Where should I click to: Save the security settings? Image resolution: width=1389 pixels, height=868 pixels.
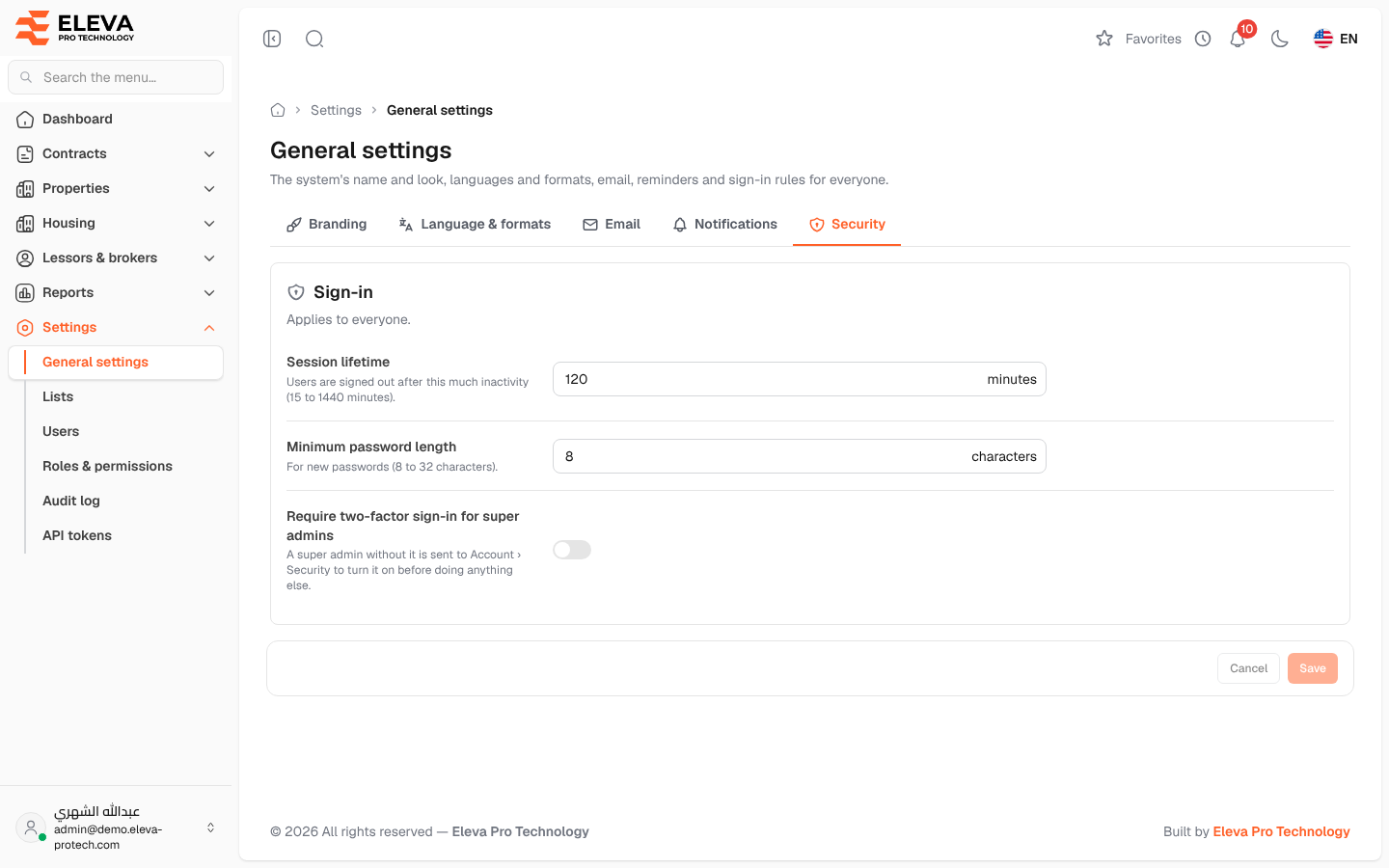(1313, 668)
